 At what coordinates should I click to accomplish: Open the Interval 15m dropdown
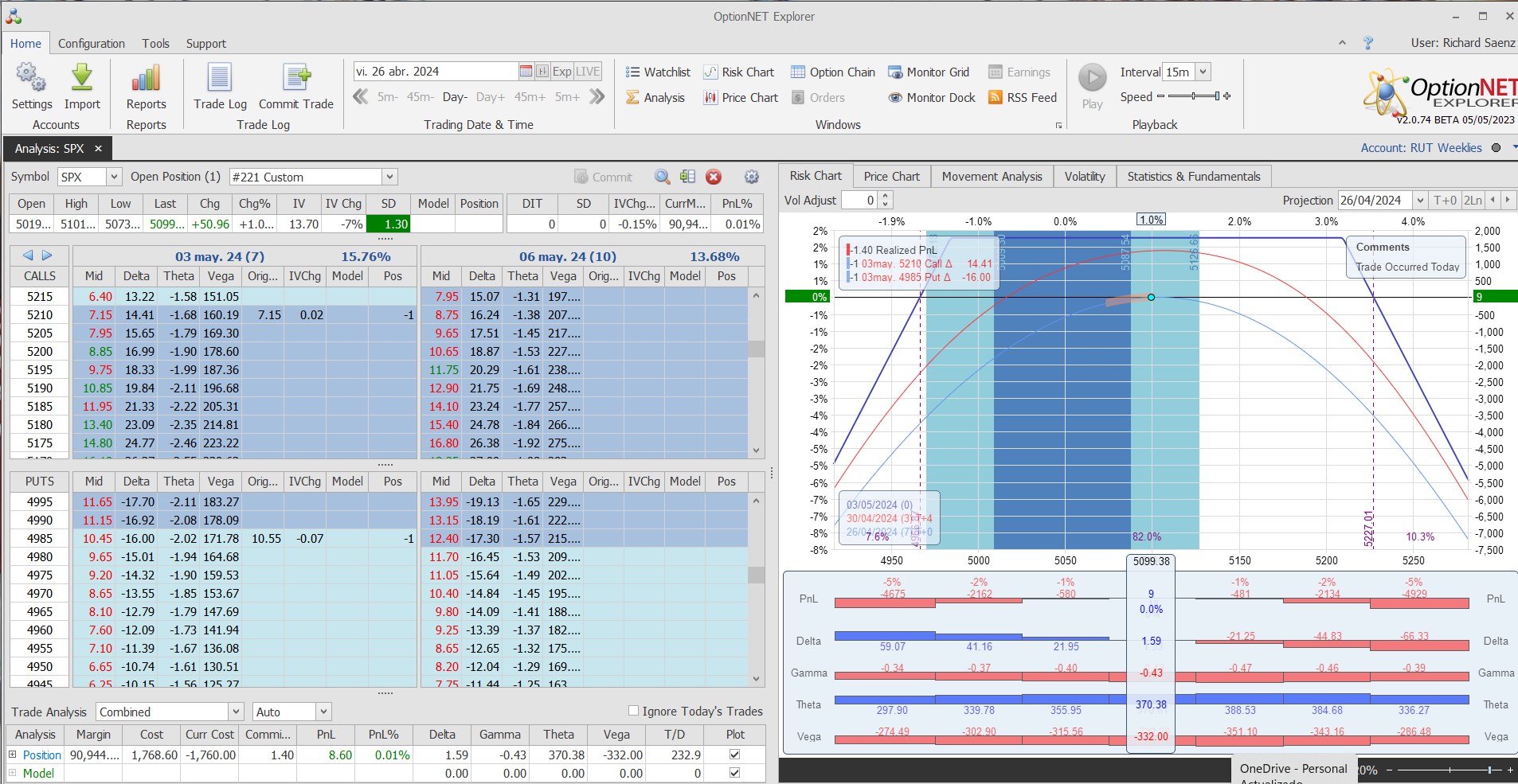[x=1203, y=72]
